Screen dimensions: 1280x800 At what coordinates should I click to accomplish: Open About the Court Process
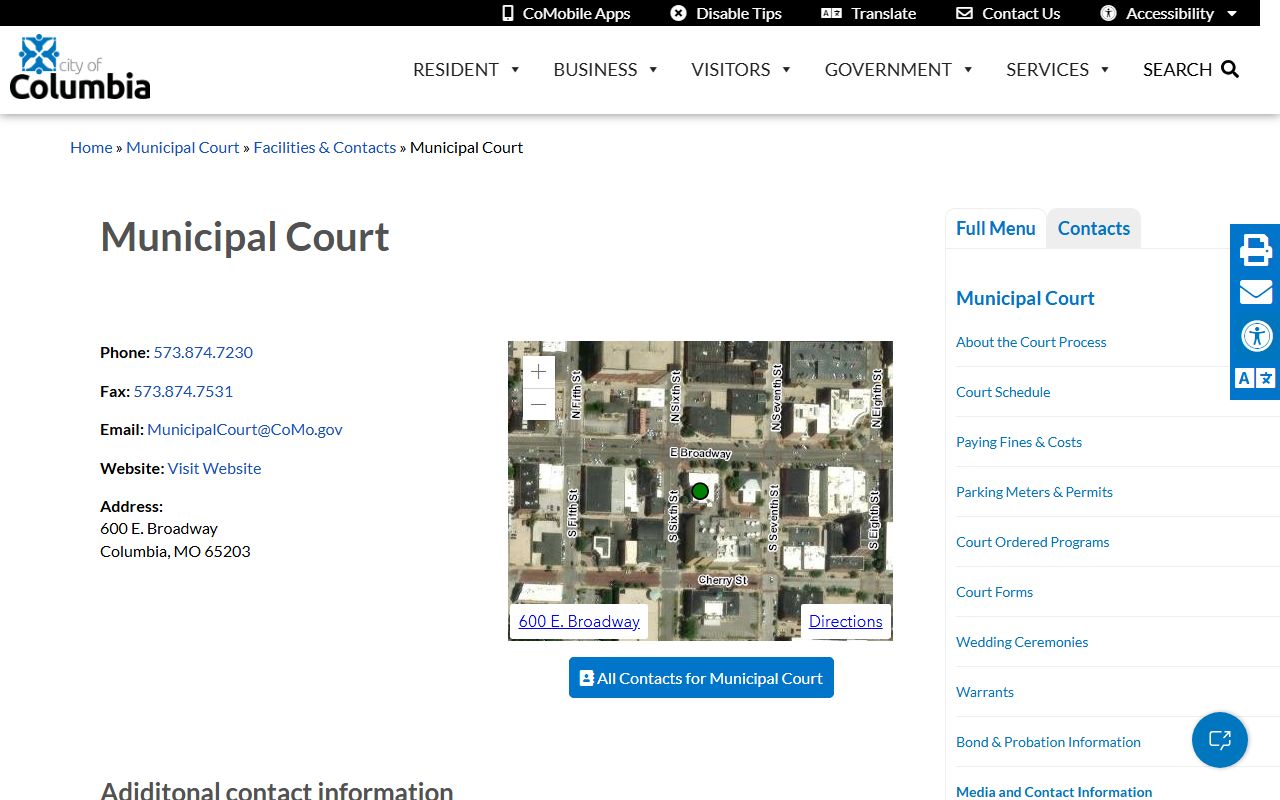(1031, 342)
